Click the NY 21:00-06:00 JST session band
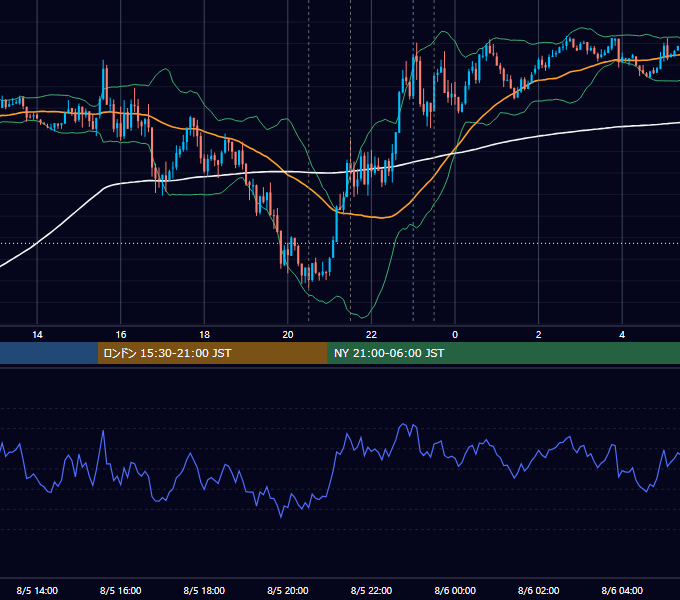 click(x=503, y=353)
